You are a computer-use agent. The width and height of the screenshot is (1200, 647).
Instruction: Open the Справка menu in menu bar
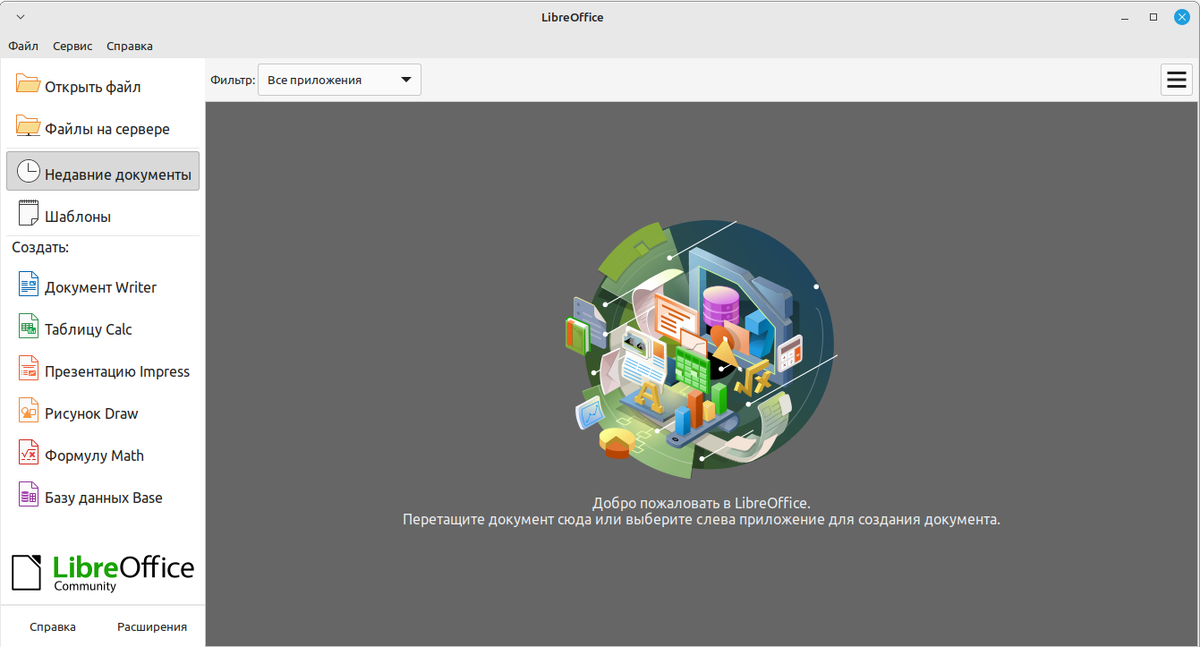tap(130, 46)
